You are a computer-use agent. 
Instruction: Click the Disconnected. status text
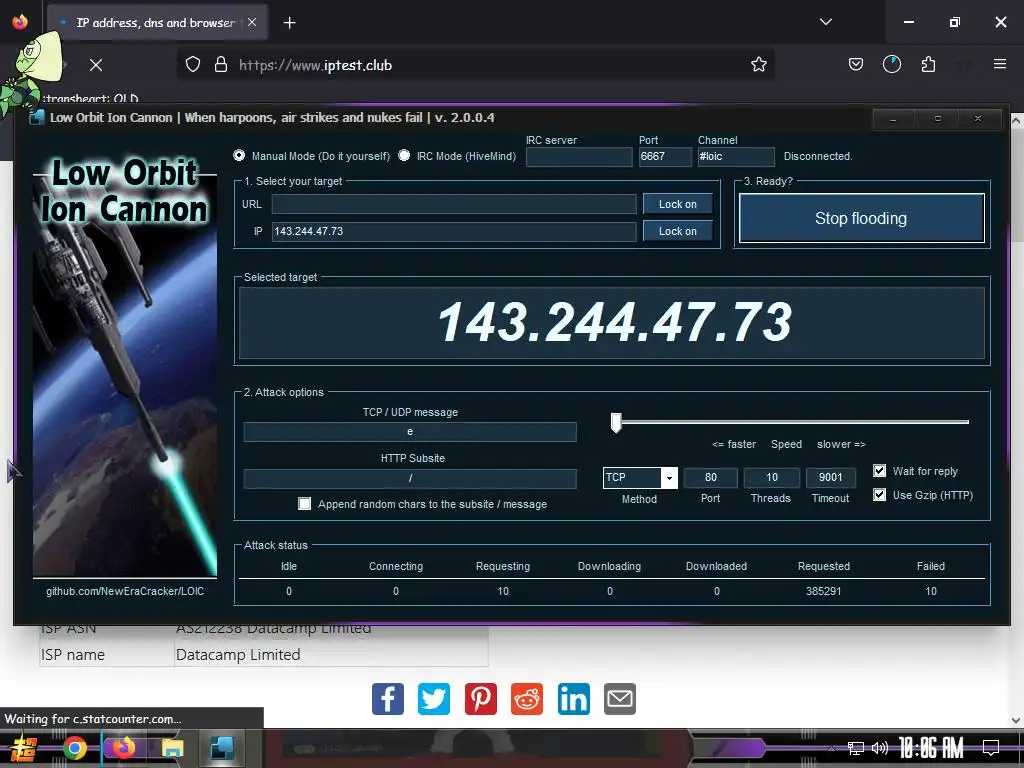pyautogui.click(x=818, y=156)
